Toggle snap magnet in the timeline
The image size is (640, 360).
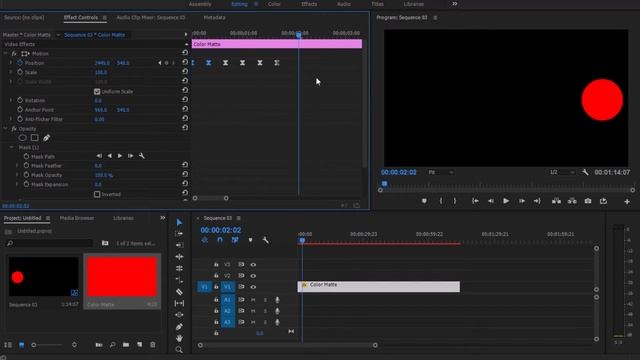220,240
